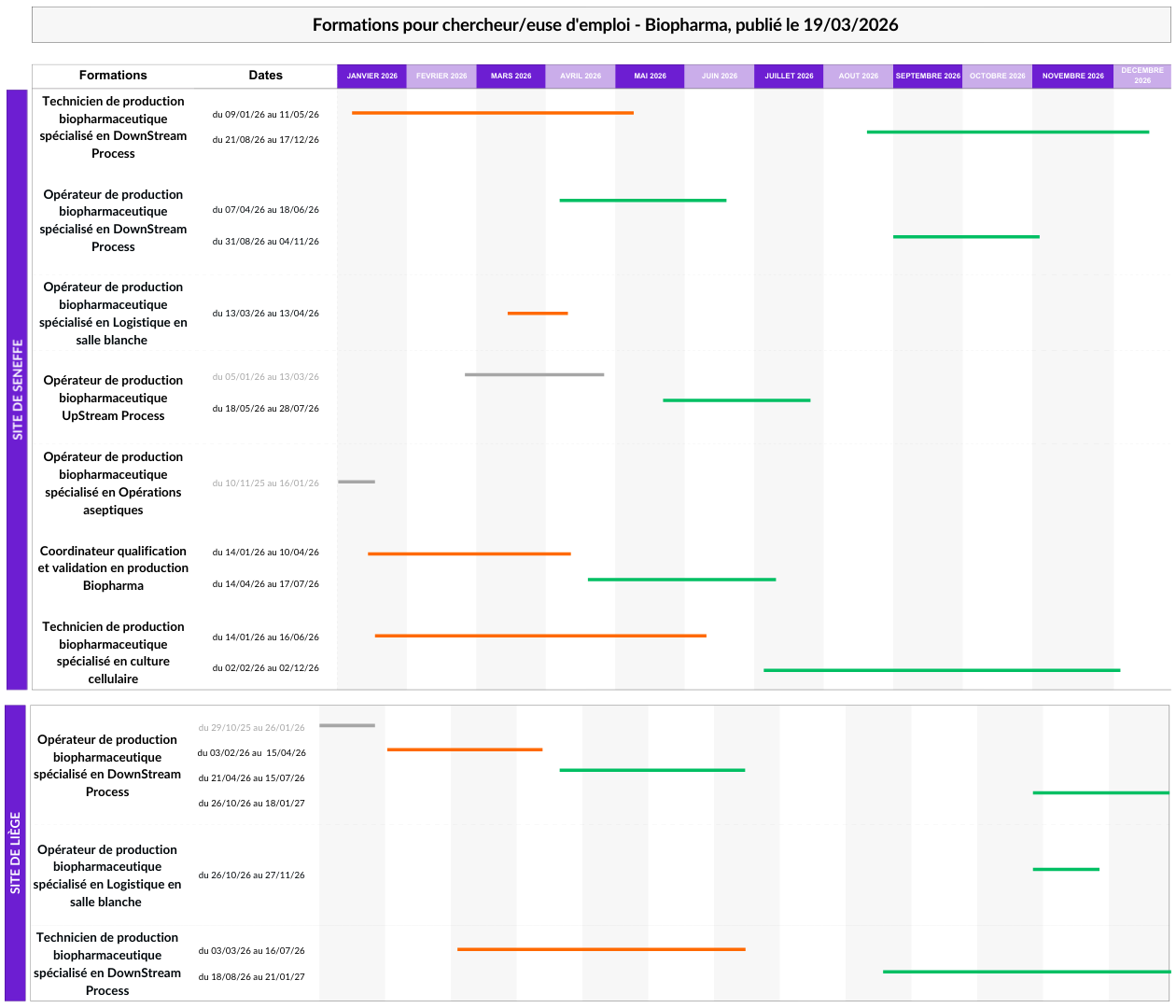Screen dimensions: 1176x1008
Task: Select date entry du 13/03/26 au 13/04/26
Action: pos(265,314)
